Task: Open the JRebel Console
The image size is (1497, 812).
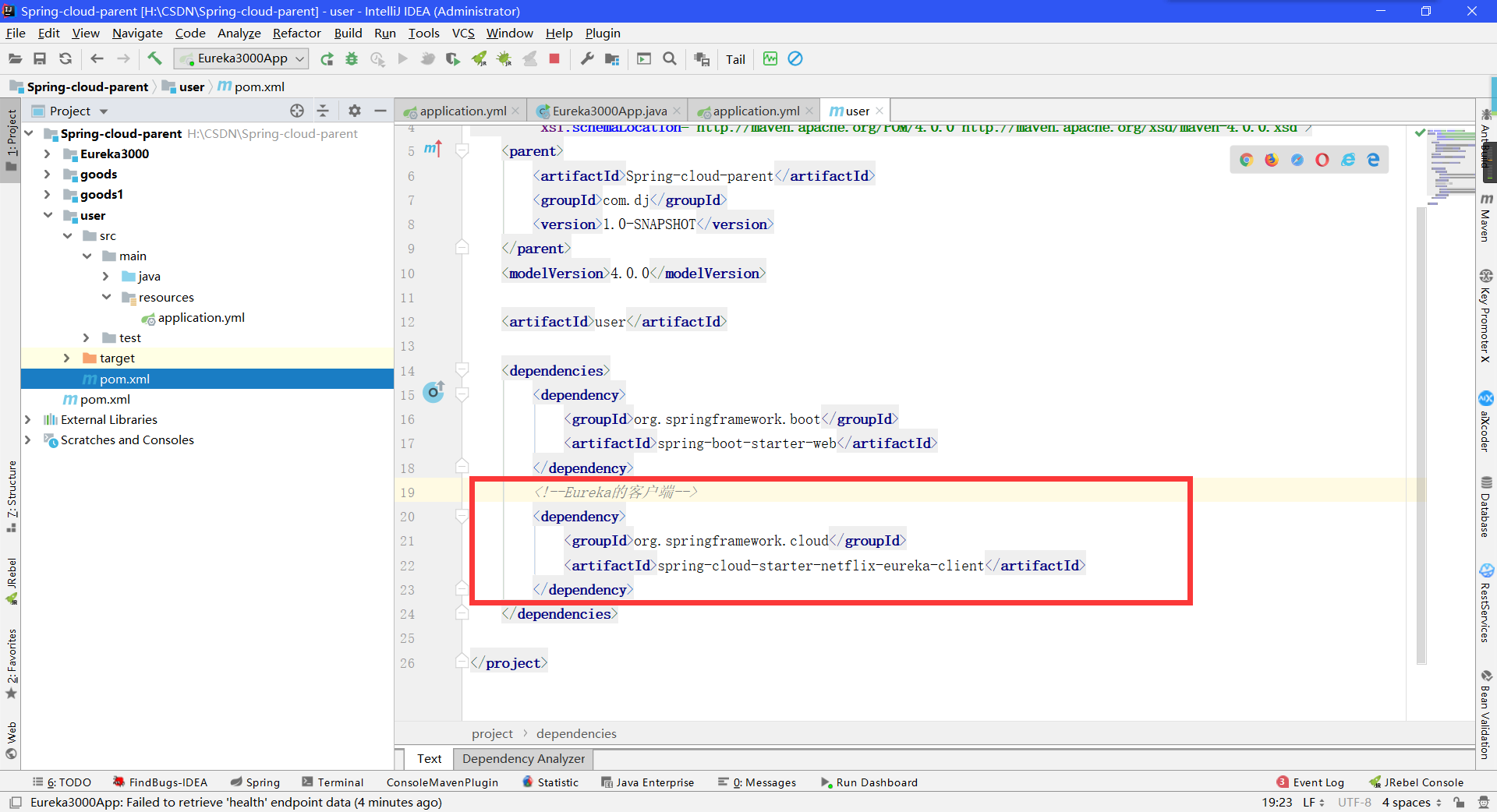Action: [1417, 782]
